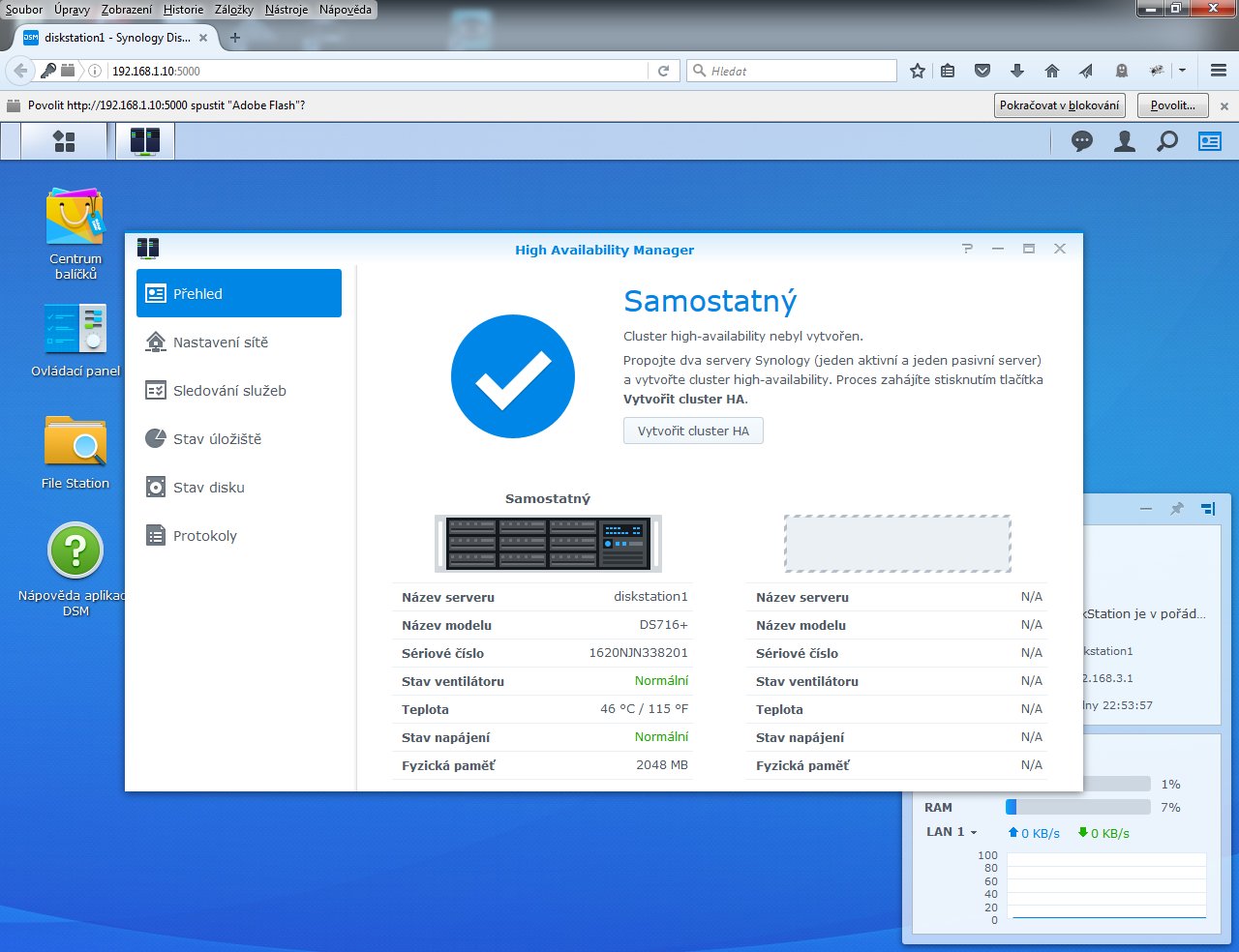Click the RAM usage bar
1239x952 pixels.
click(1077, 807)
